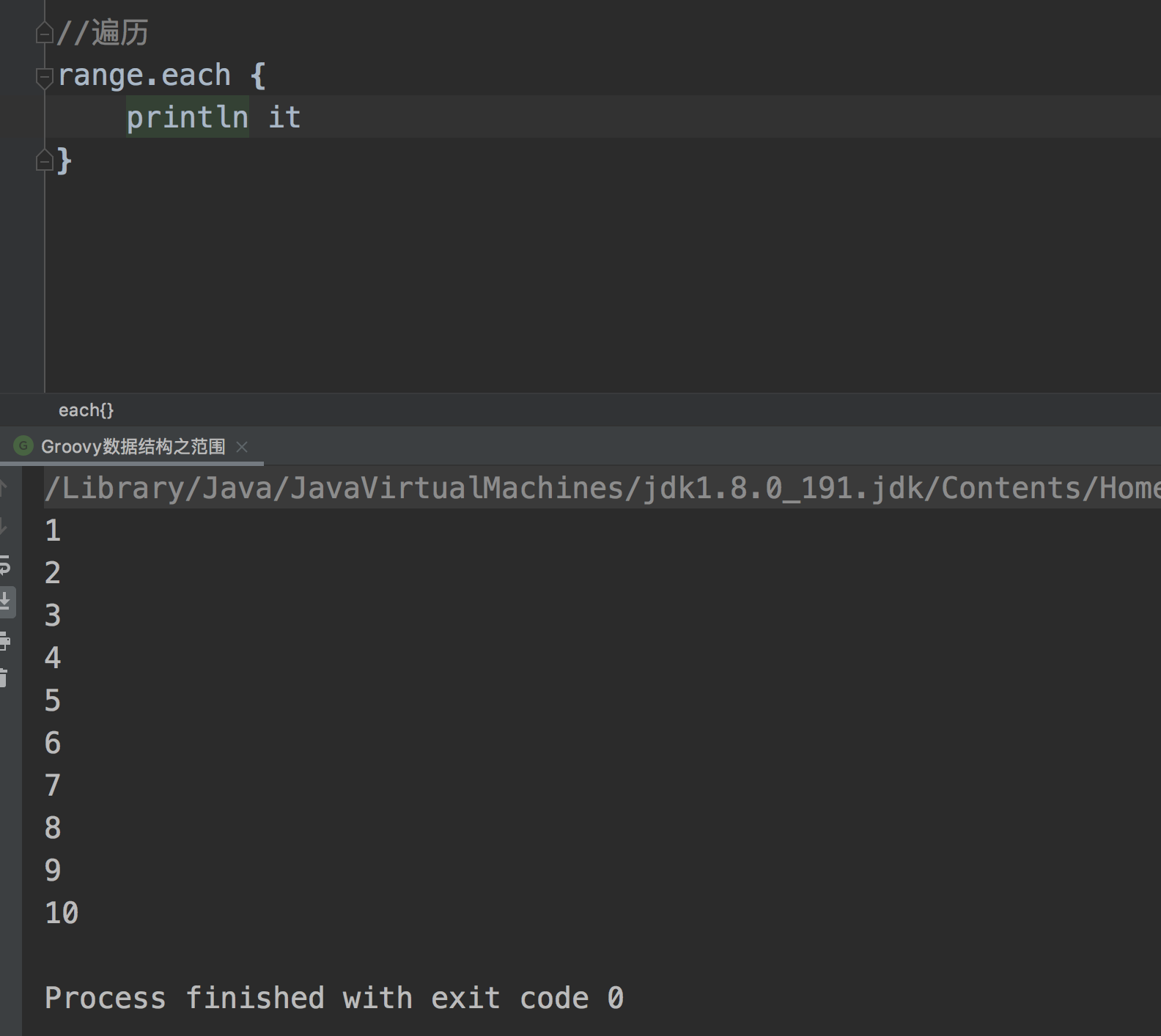Click fold end marker beside closing brace

(x=45, y=160)
